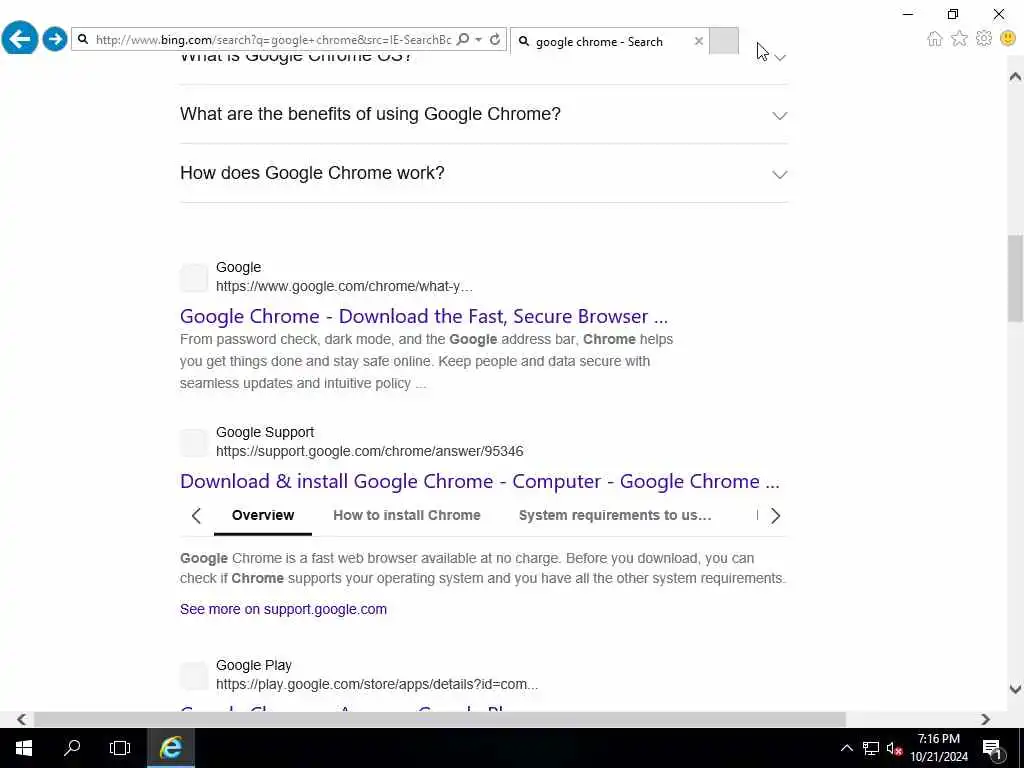Click the vertical scrollbar down arrow
The image size is (1024, 768).
pos(1015,689)
